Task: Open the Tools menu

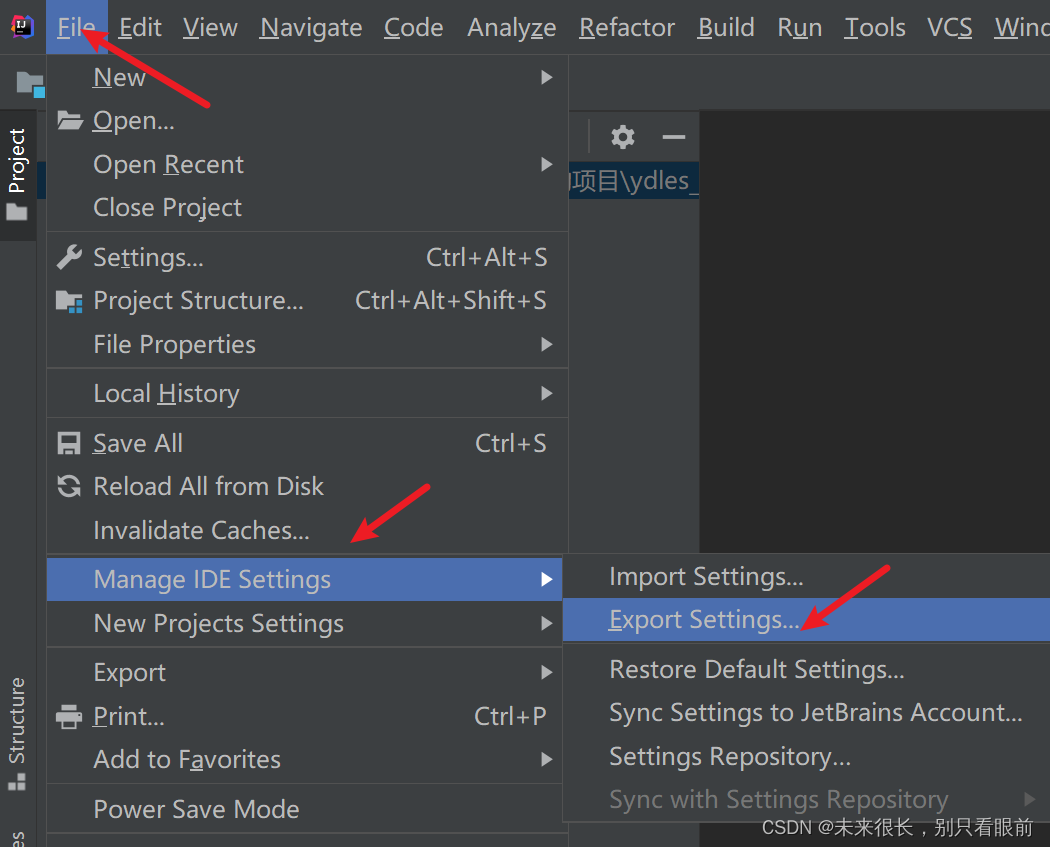Action: [x=875, y=27]
